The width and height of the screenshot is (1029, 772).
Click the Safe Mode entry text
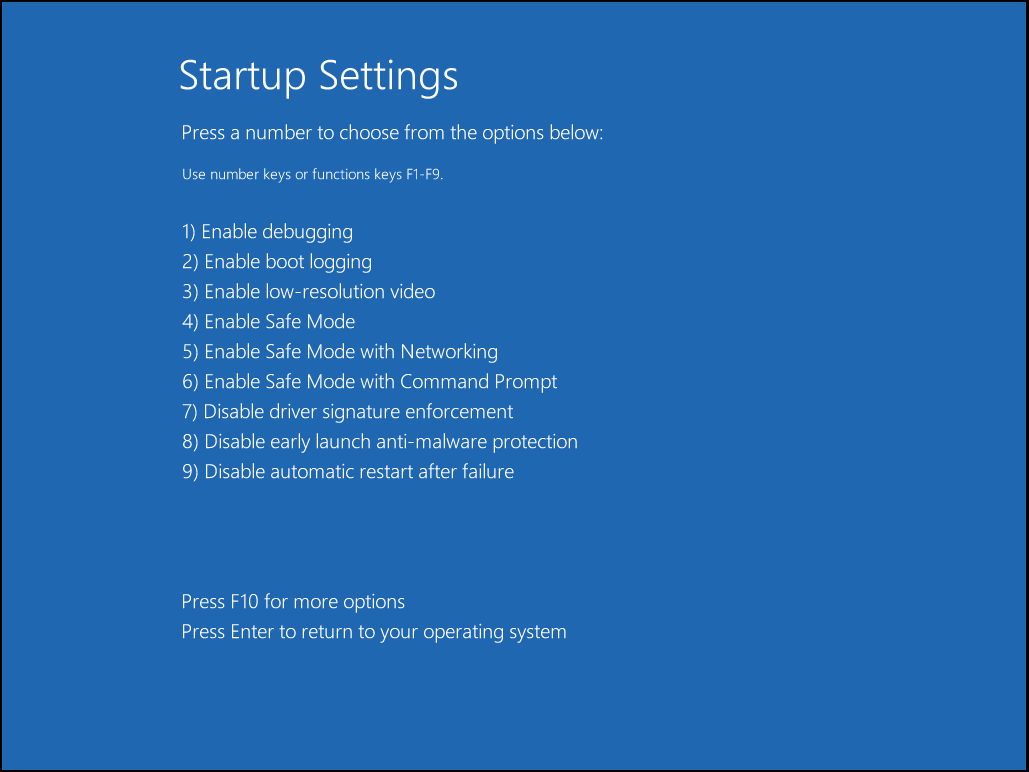280,321
